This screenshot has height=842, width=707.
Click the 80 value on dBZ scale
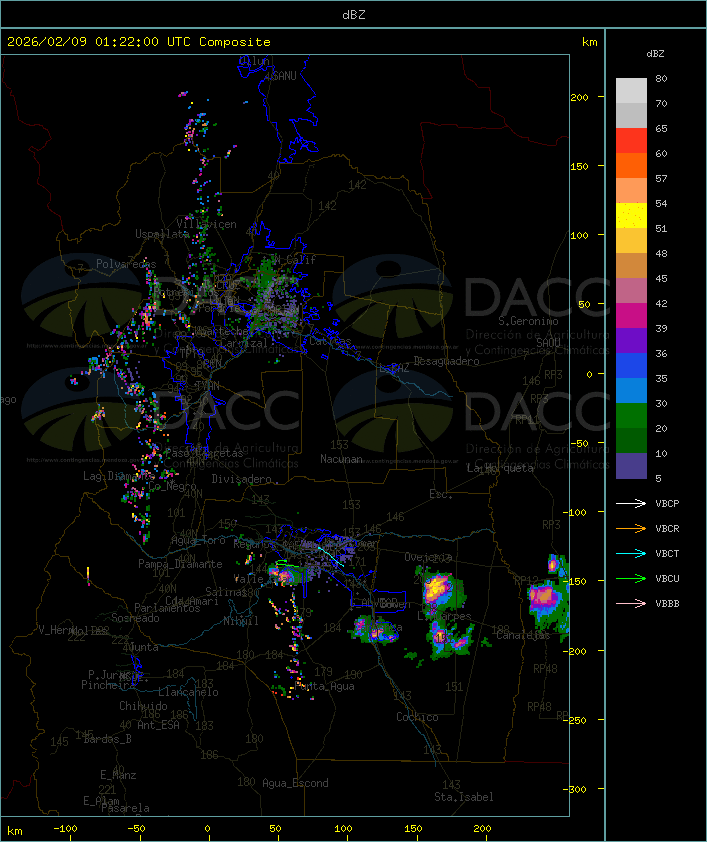point(661,78)
